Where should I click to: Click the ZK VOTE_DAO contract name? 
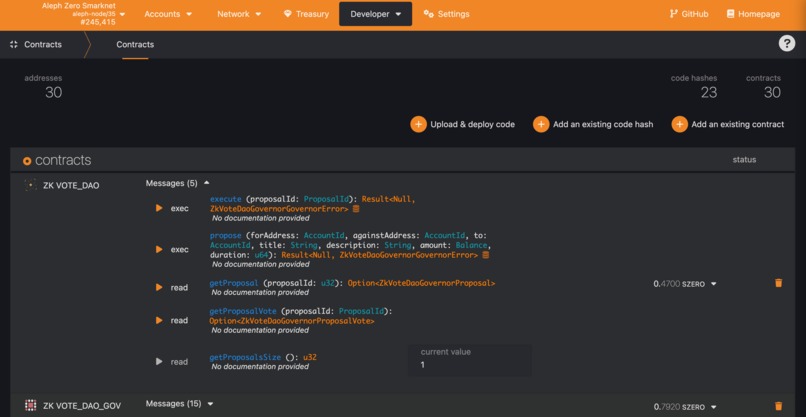(71, 186)
